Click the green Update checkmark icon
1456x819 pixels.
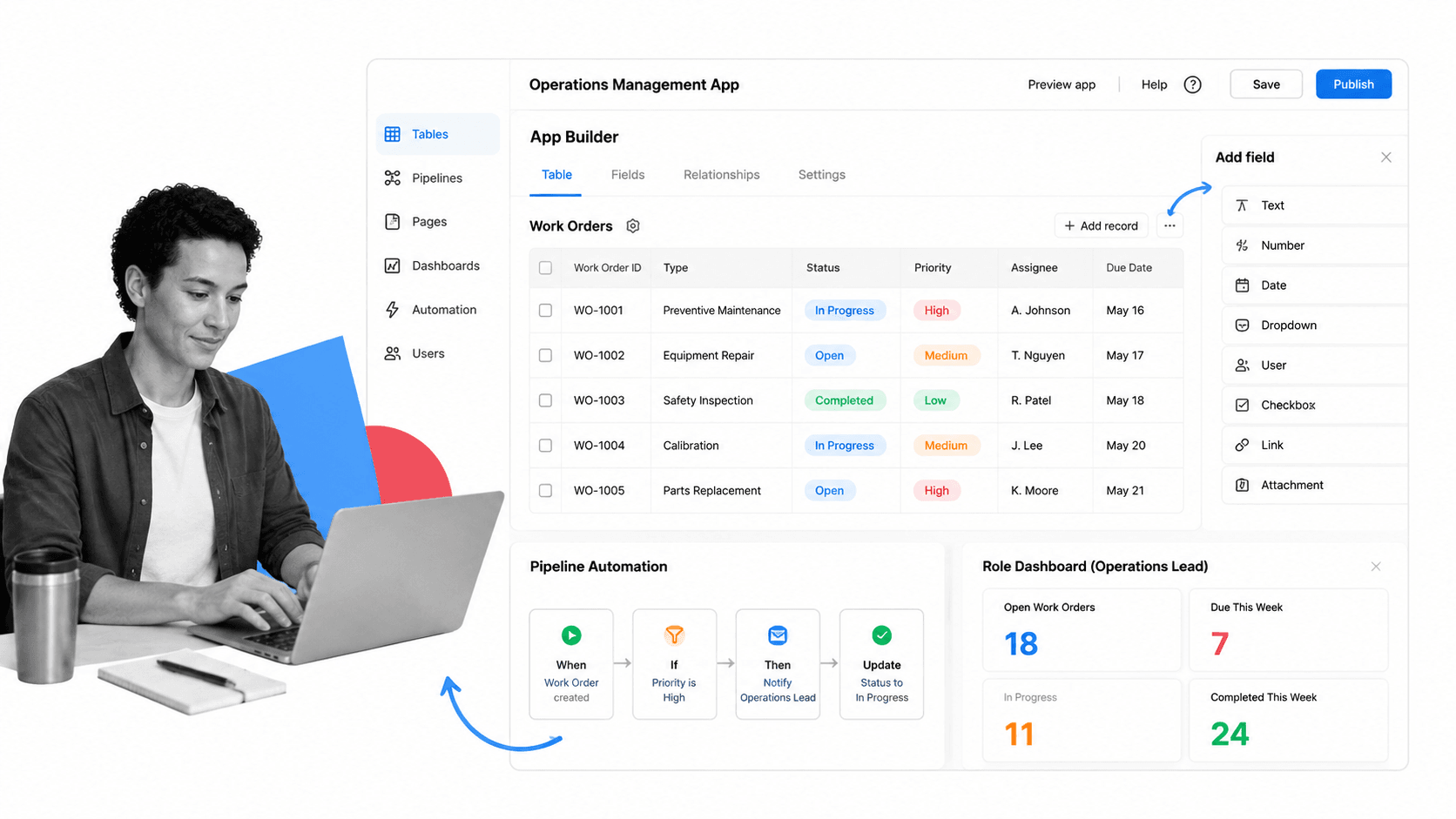tap(881, 635)
